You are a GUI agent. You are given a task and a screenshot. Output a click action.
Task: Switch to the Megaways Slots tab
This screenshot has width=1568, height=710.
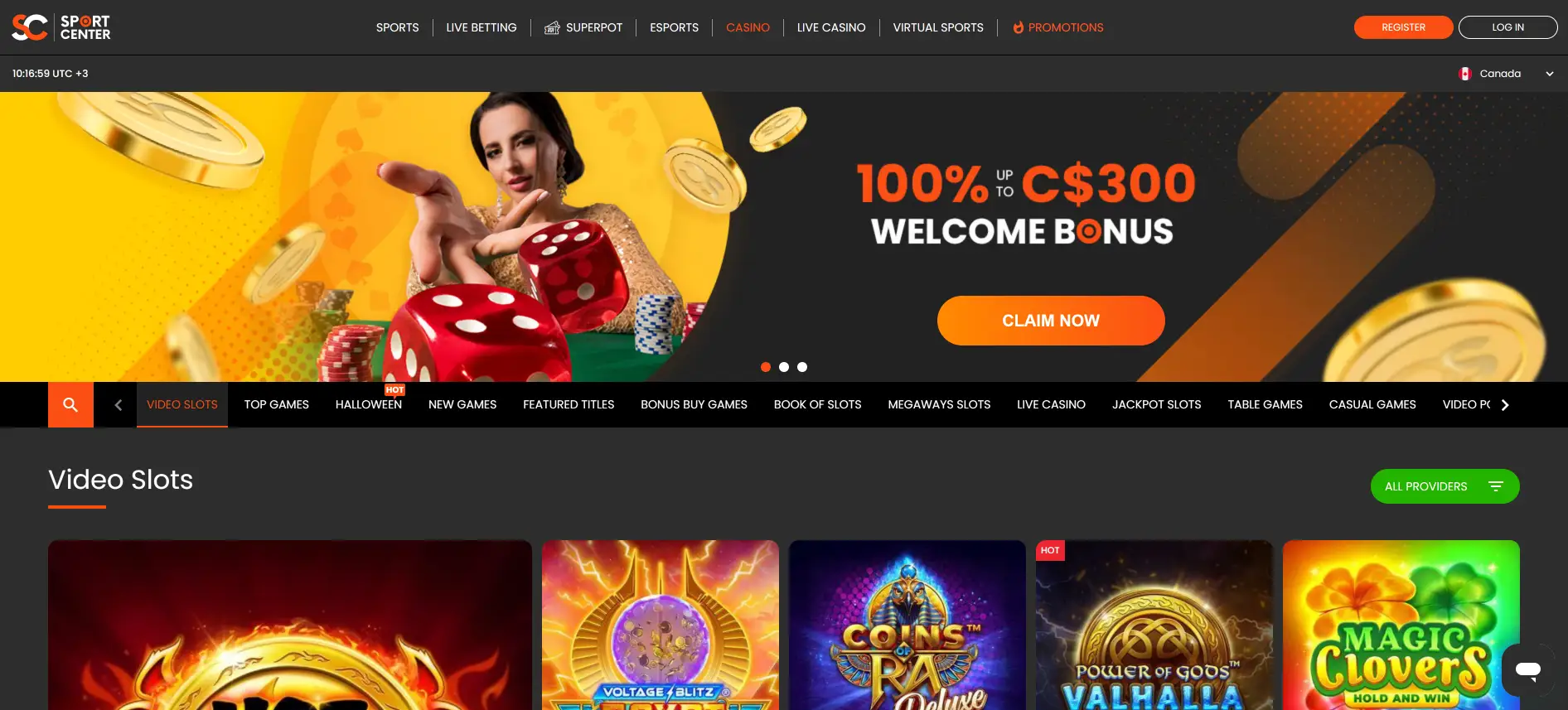939,404
